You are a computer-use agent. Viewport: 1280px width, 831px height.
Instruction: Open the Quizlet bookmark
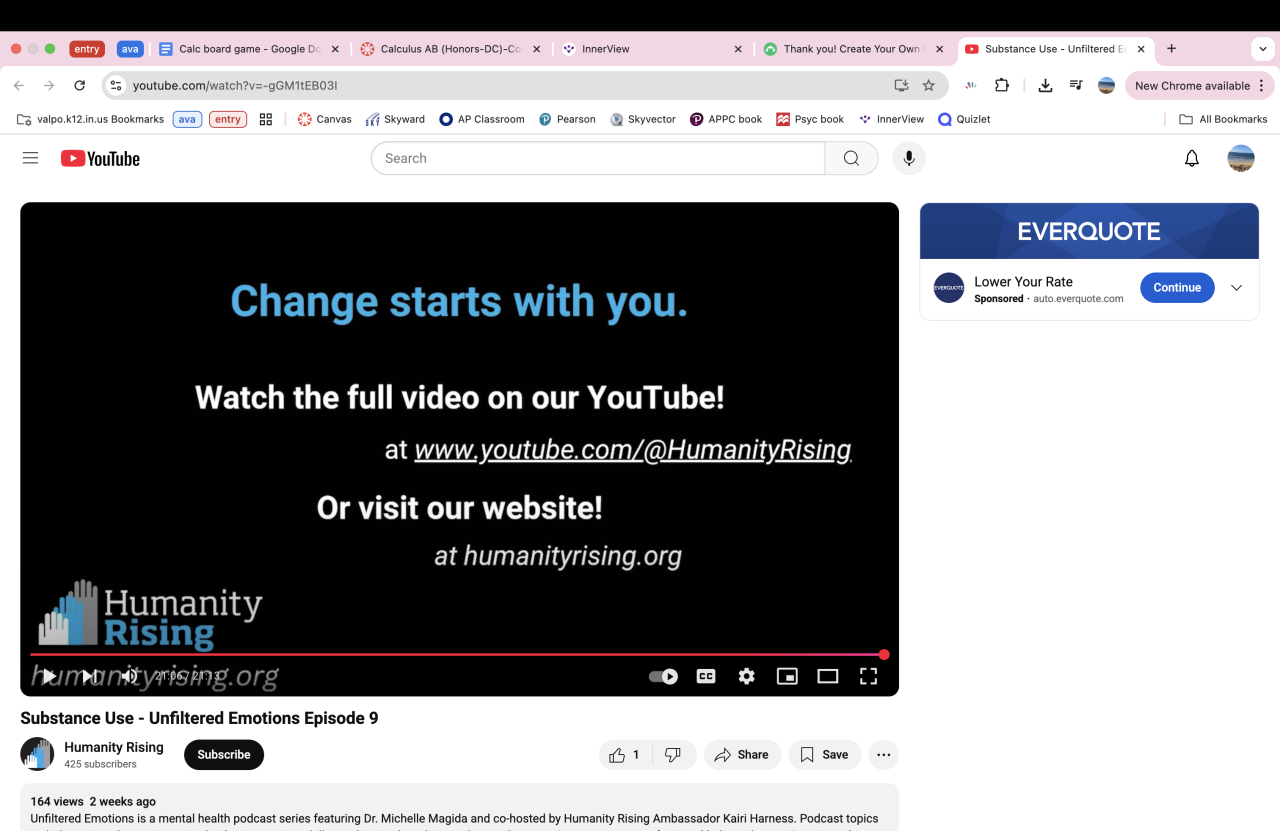click(964, 119)
